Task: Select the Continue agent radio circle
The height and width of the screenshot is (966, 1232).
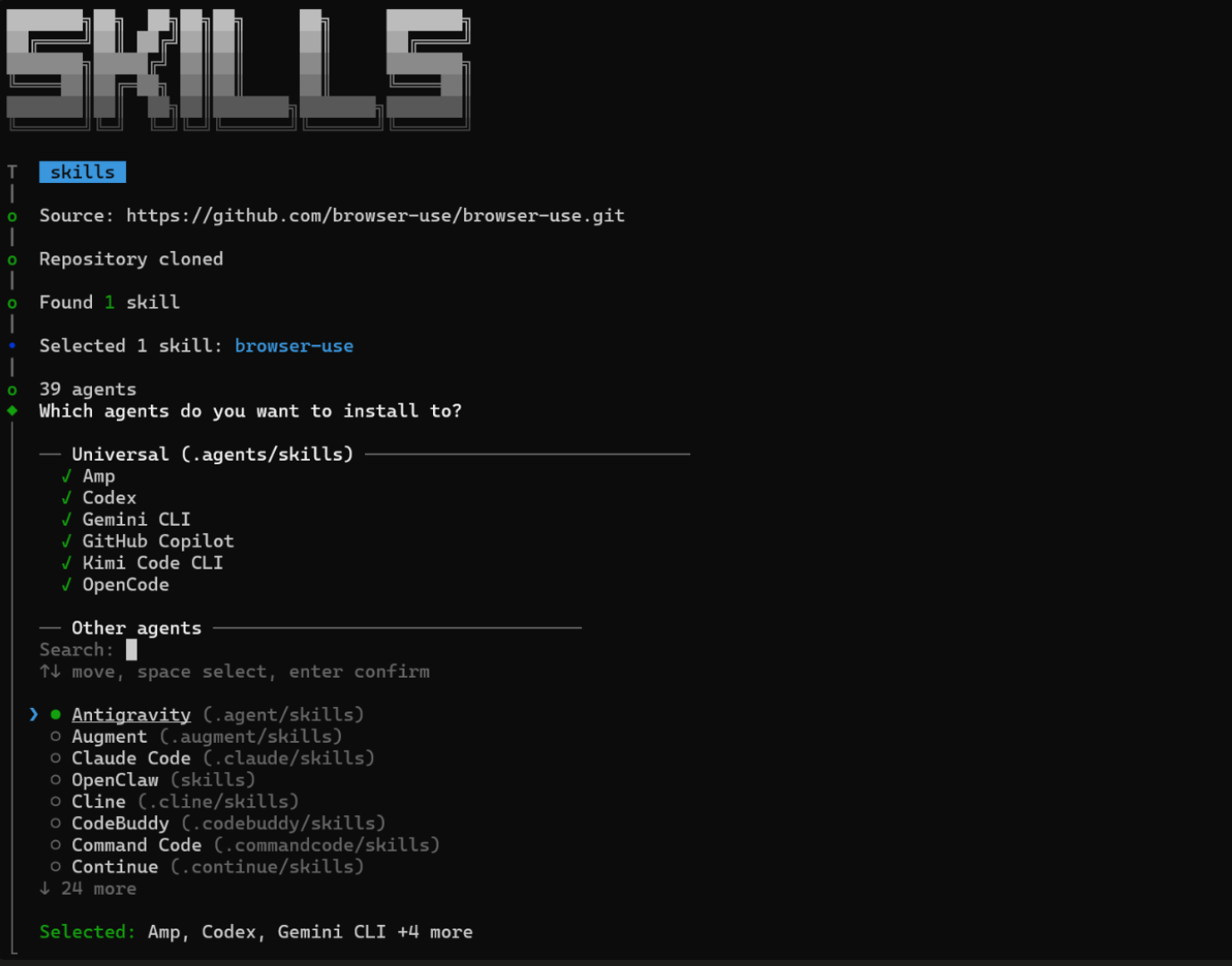Action: pos(55,867)
